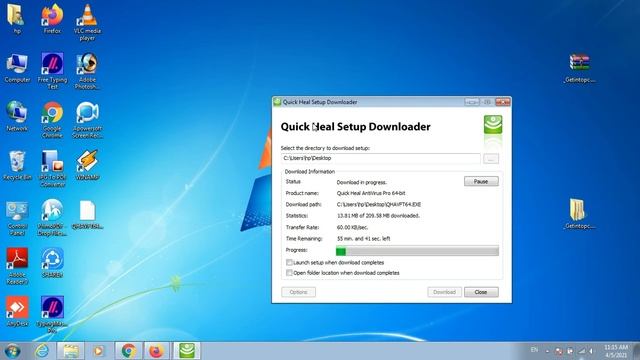The width and height of the screenshot is (640, 360).
Task: Open the Control Panel desktop icon
Action: pos(17,218)
